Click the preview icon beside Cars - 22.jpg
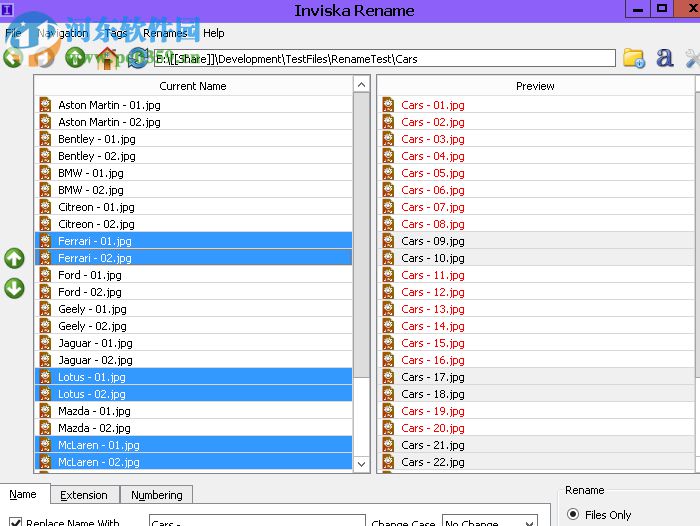700x526 pixels. pyautogui.click(x=388, y=462)
